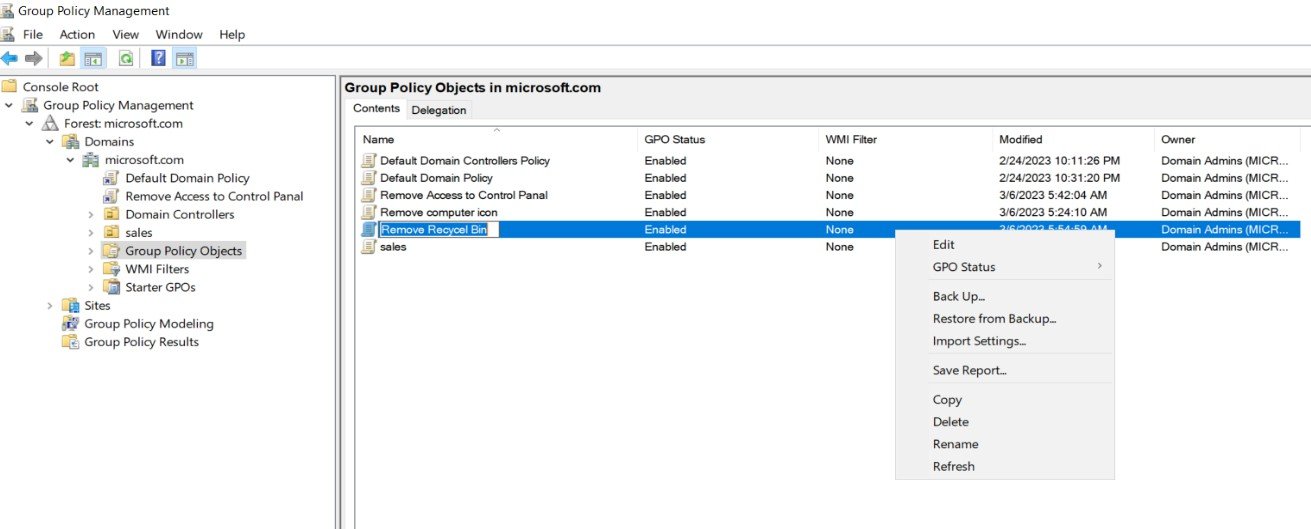Click the Forest: microsoft.com triangle icon
1311x529 pixels.
click(x=50, y=123)
